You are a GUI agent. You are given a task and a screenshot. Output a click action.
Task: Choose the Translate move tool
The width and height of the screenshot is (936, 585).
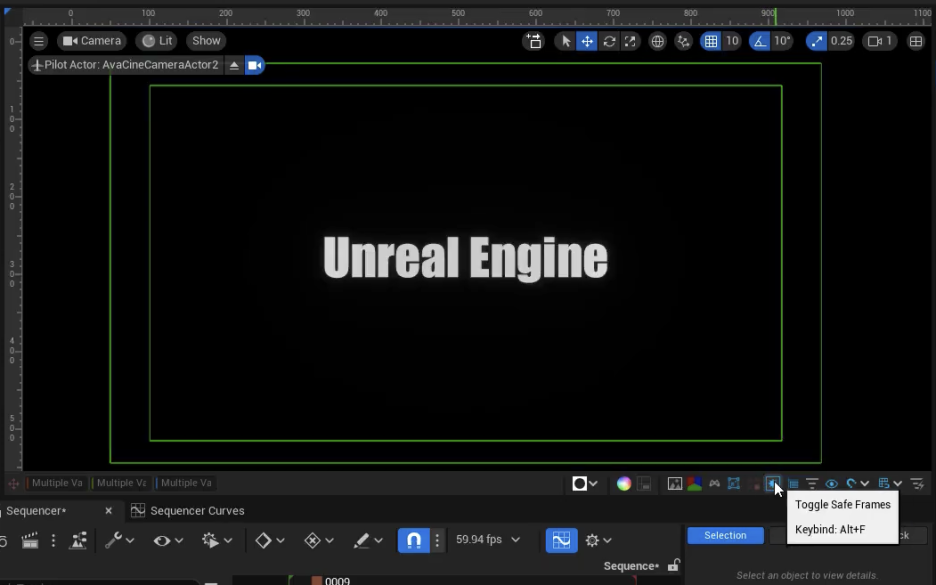[587, 41]
